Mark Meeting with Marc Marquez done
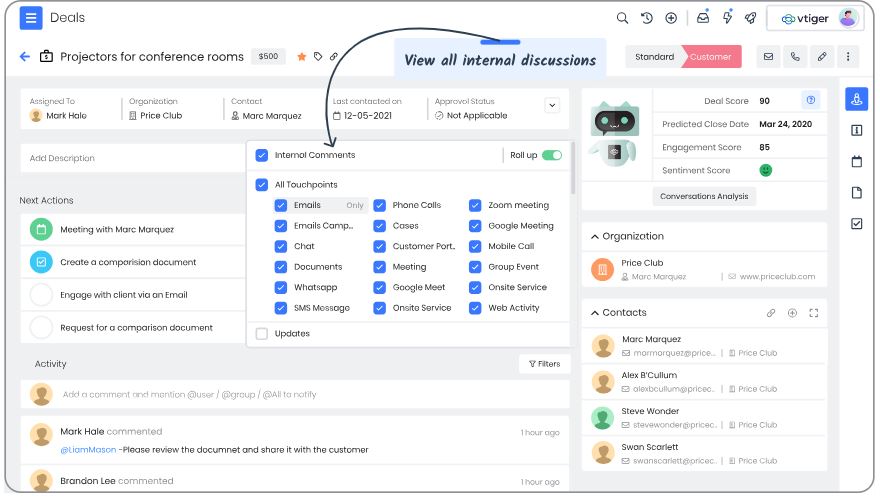Image resolution: width=880 pixels, height=497 pixels. tap(41, 229)
